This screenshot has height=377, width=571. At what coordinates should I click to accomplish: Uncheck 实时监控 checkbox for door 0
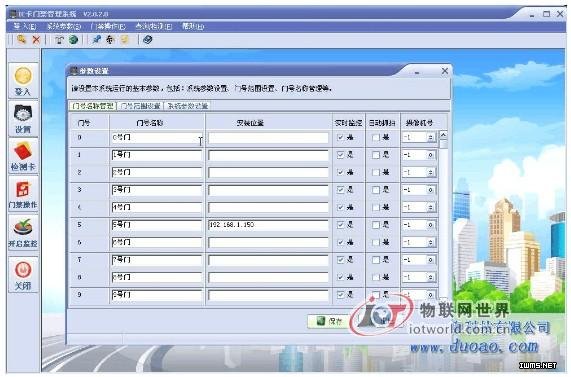point(340,138)
